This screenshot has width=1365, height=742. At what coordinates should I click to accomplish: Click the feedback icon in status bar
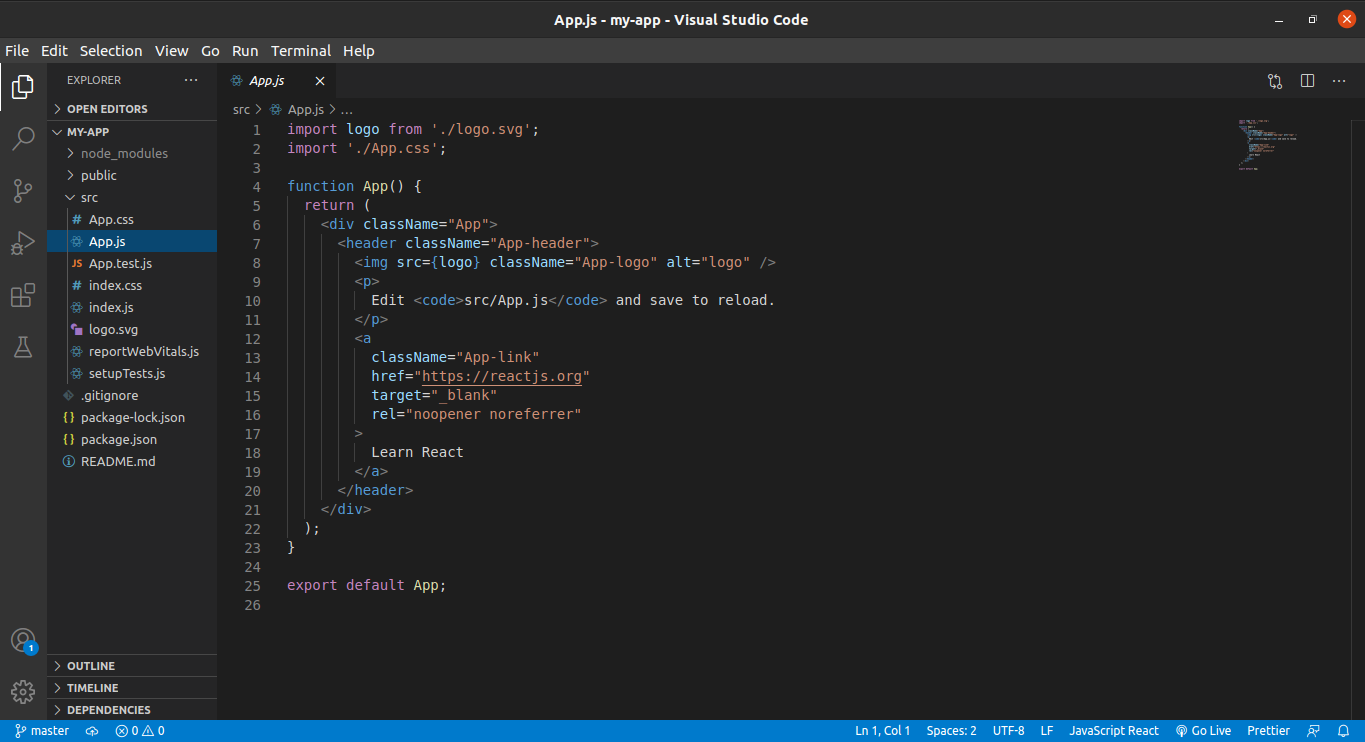(x=1314, y=731)
